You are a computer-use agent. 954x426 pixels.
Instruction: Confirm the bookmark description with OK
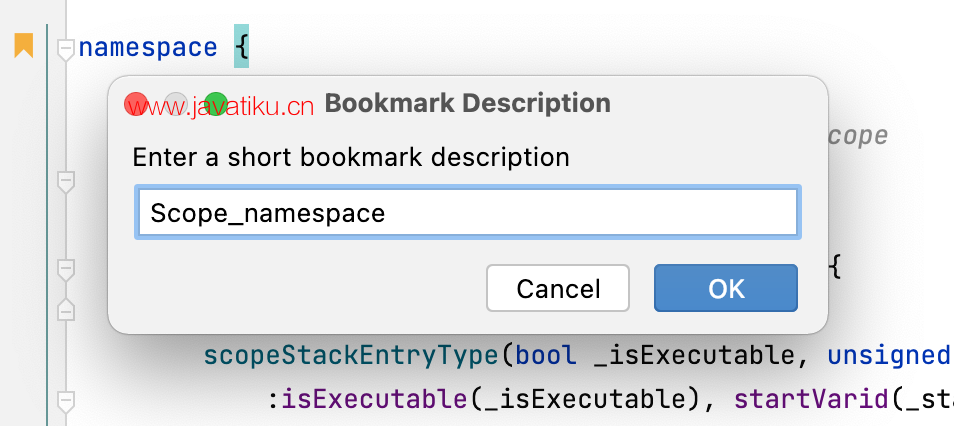point(726,288)
